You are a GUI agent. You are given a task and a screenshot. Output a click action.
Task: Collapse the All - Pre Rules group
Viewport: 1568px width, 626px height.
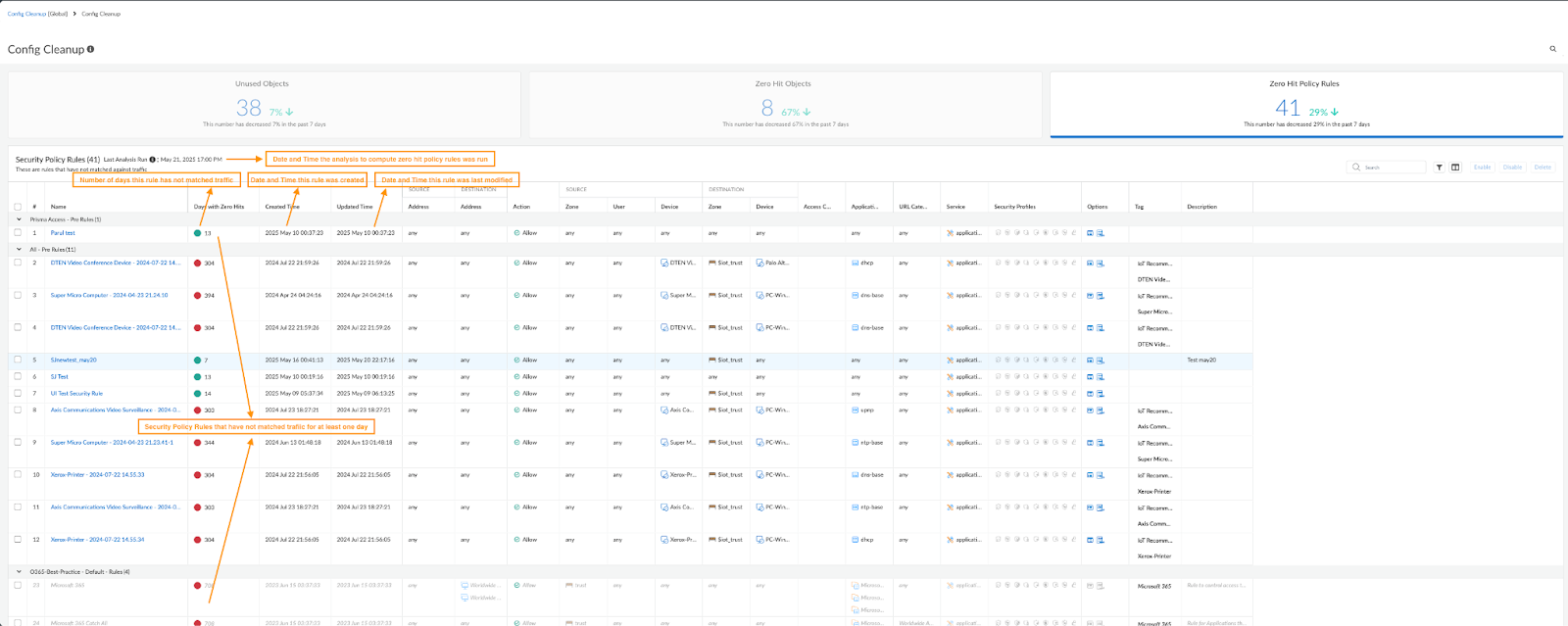(x=19, y=250)
